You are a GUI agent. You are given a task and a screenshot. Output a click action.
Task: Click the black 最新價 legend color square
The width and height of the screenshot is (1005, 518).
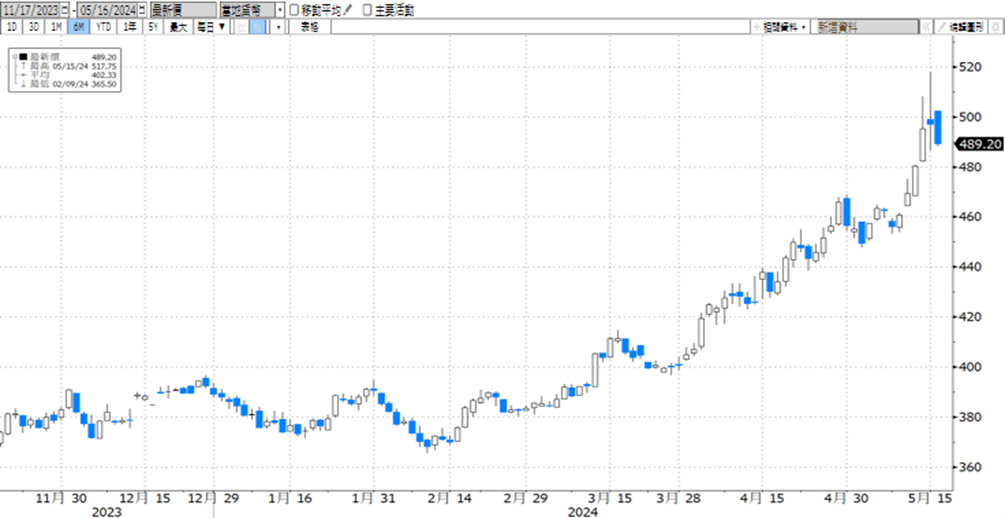click(x=23, y=57)
